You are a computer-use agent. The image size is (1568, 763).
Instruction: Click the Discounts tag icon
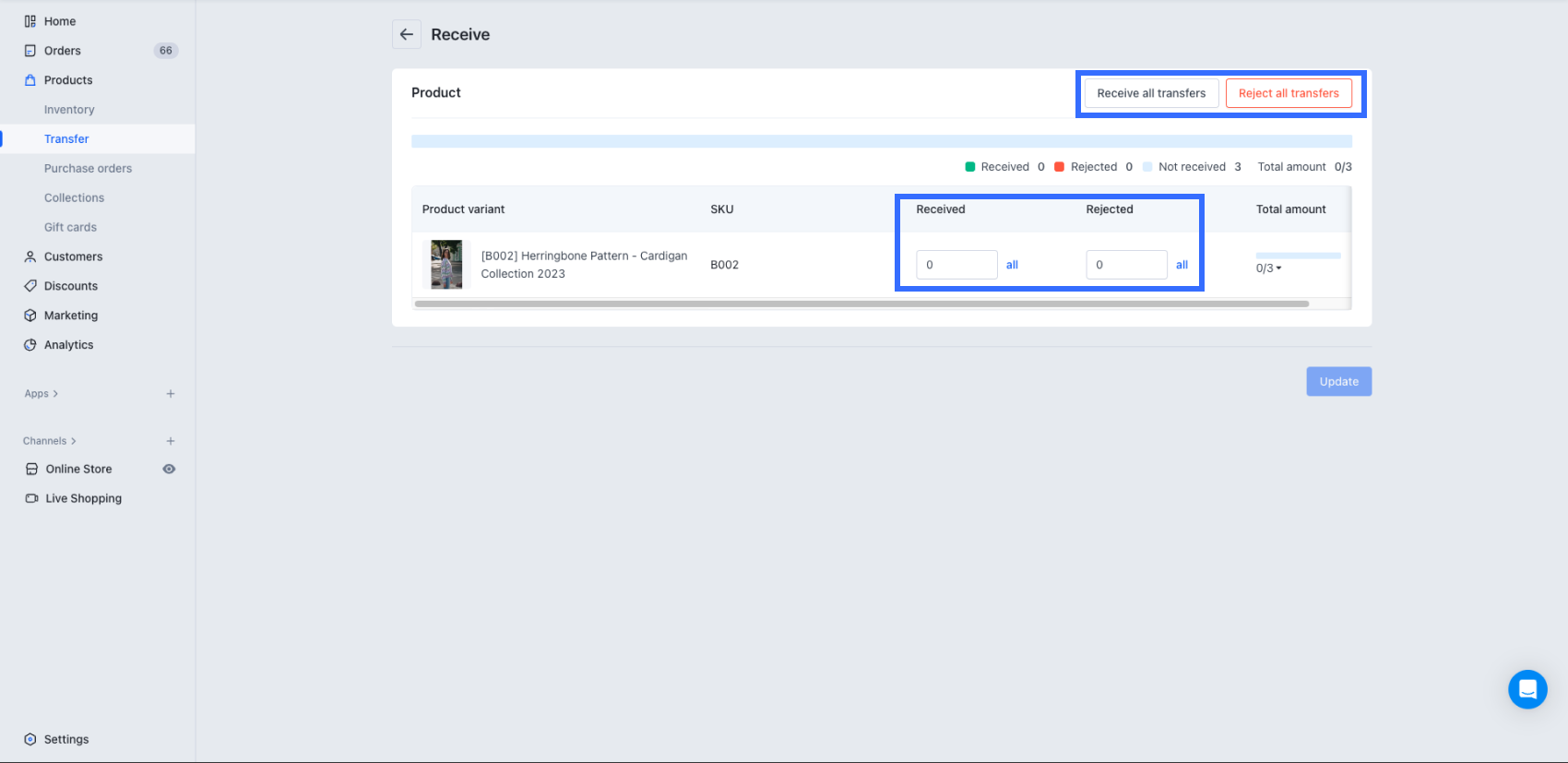coord(30,286)
